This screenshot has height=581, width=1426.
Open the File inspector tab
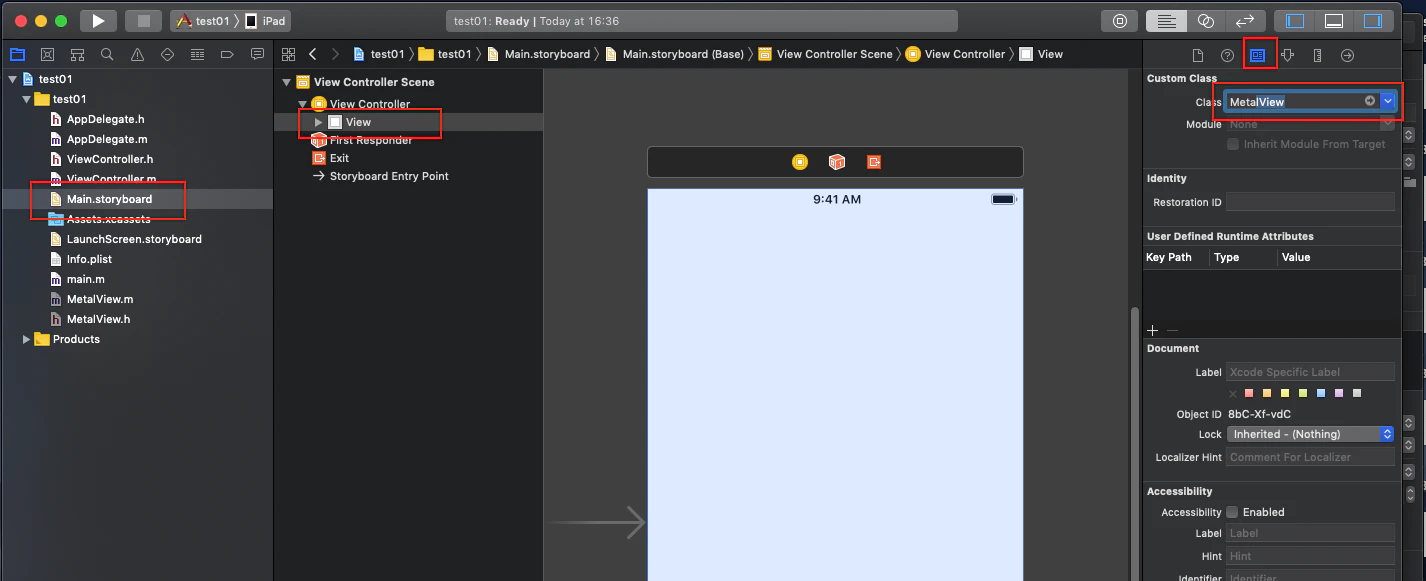coord(1198,55)
